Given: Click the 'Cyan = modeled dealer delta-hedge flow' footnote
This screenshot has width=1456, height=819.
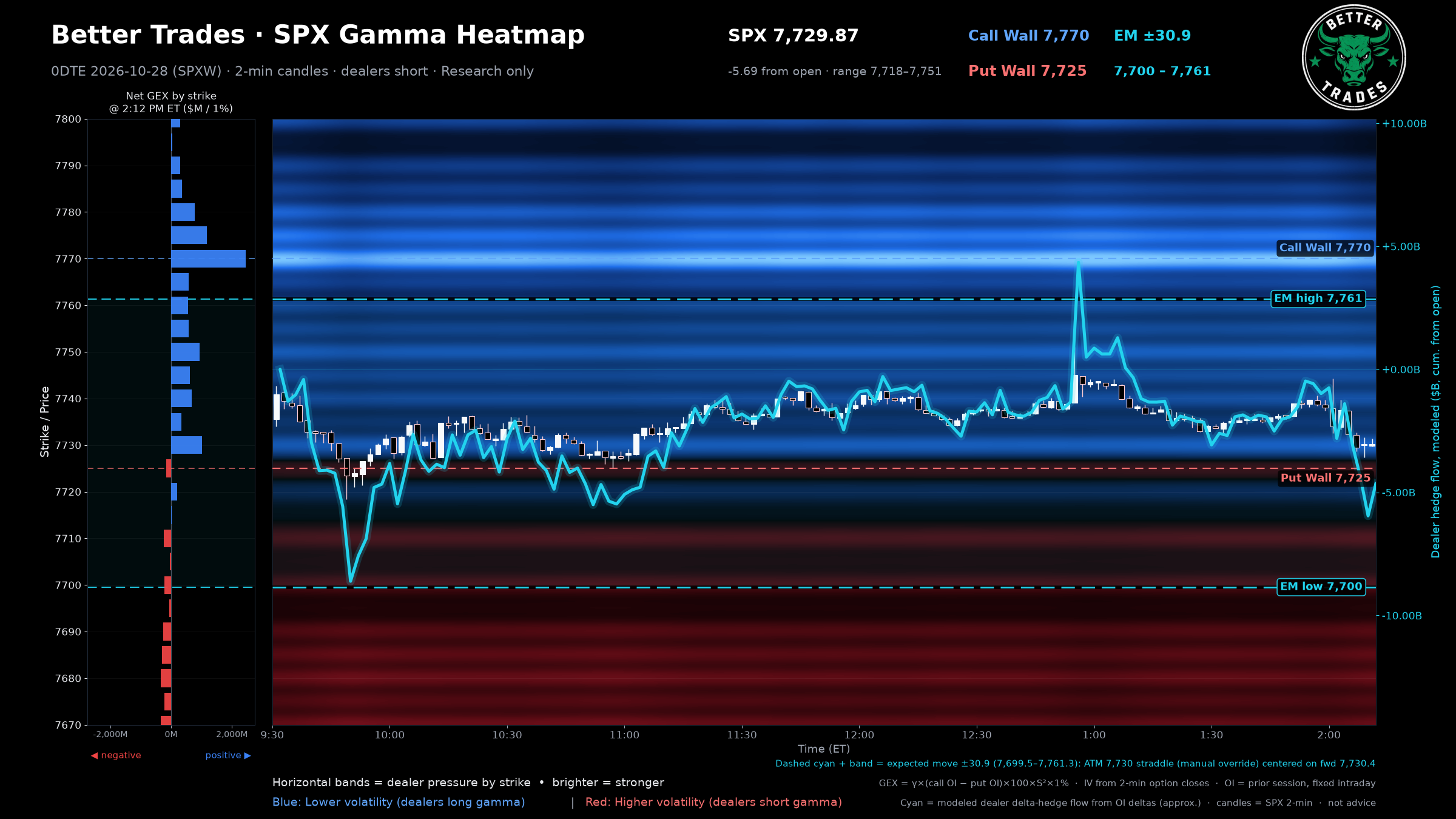Looking at the screenshot, I should (x=1138, y=803).
